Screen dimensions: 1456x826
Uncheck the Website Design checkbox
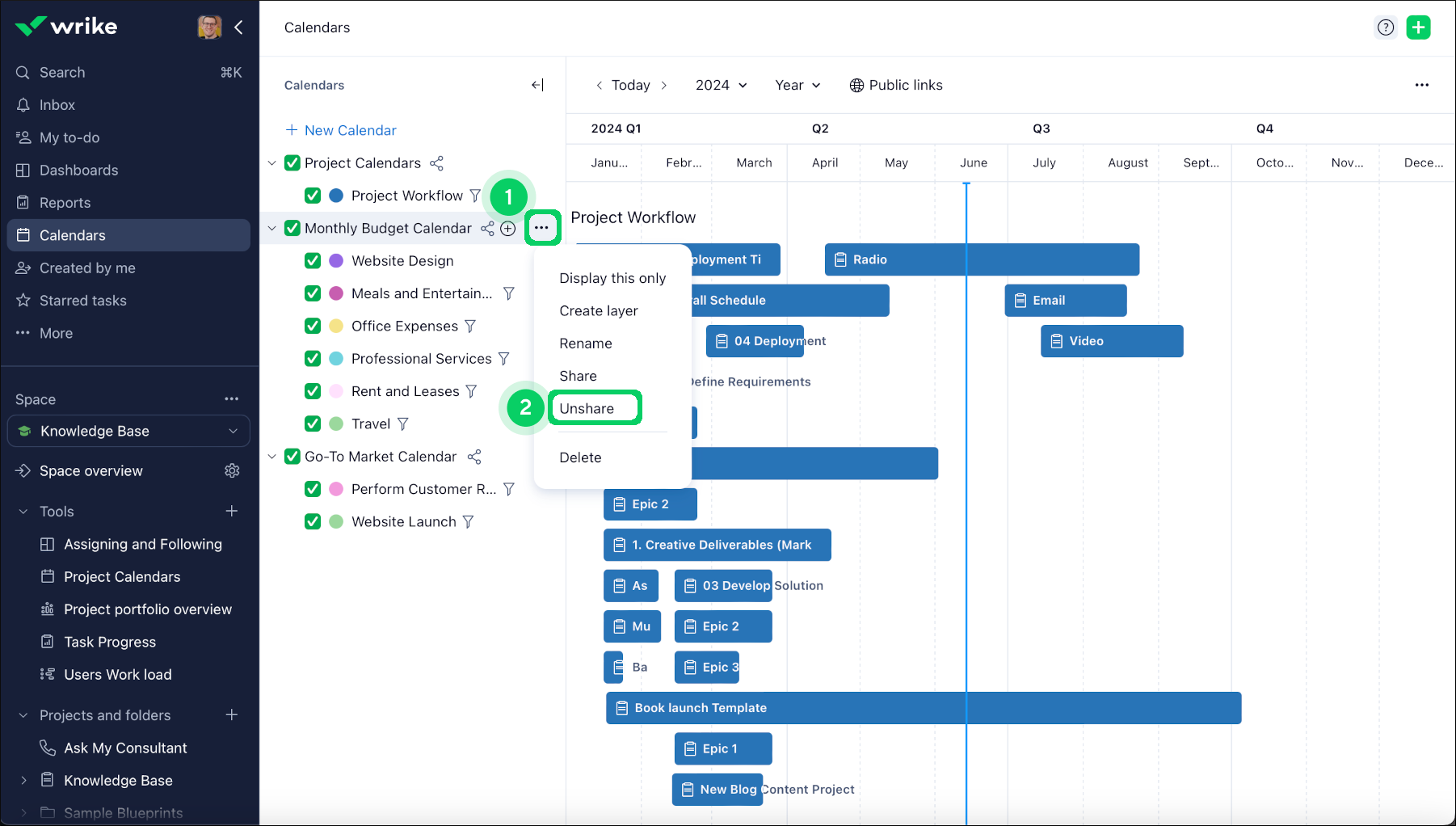[313, 261]
